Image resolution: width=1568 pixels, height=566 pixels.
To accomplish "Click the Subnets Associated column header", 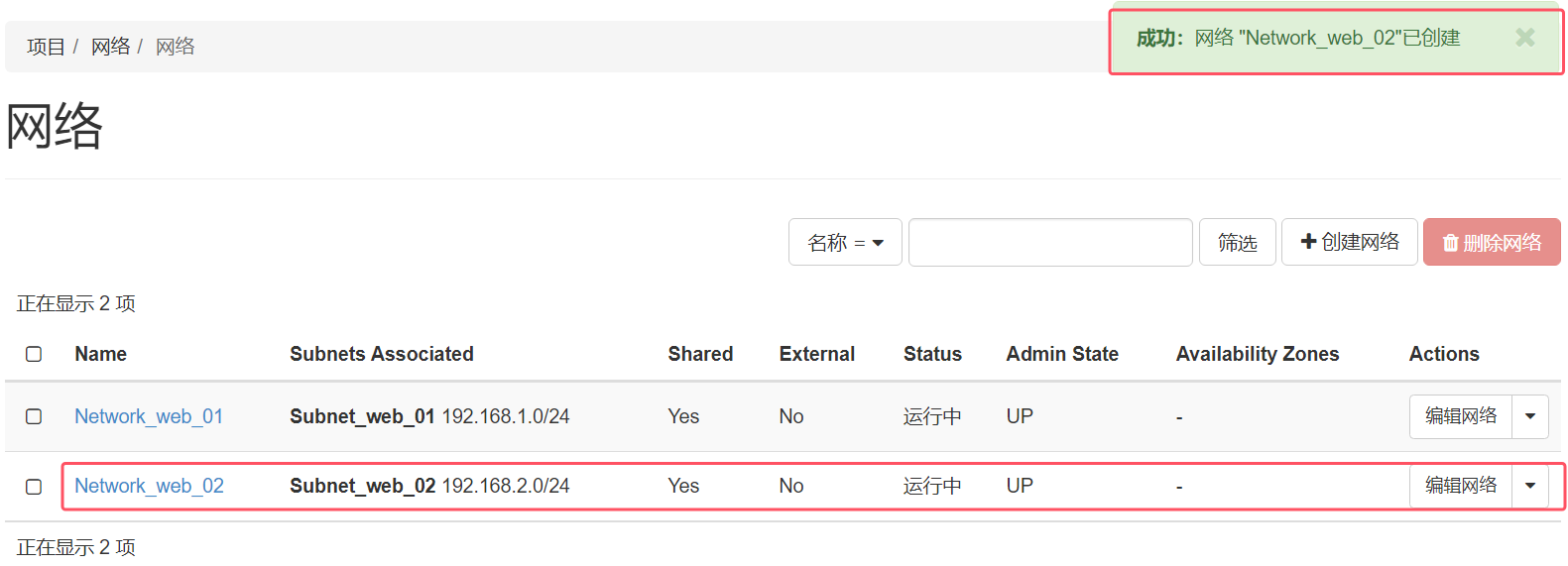I will pyautogui.click(x=382, y=354).
